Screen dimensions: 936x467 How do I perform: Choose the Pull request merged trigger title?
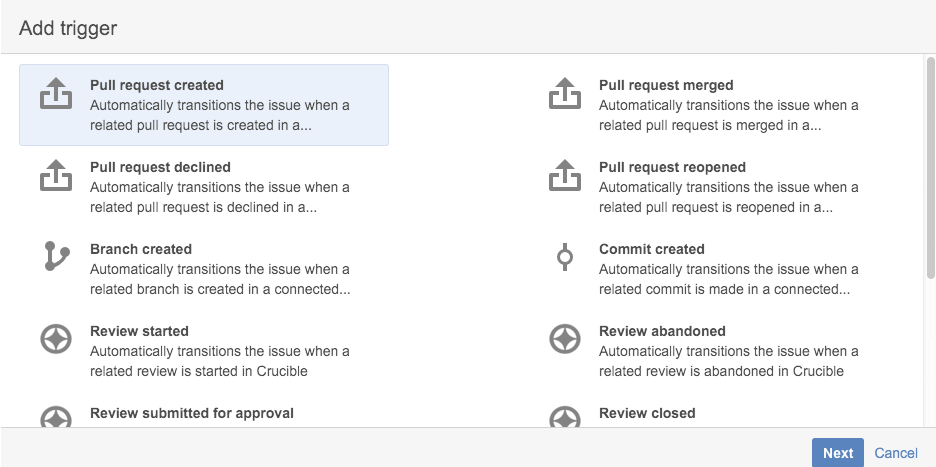pos(666,85)
